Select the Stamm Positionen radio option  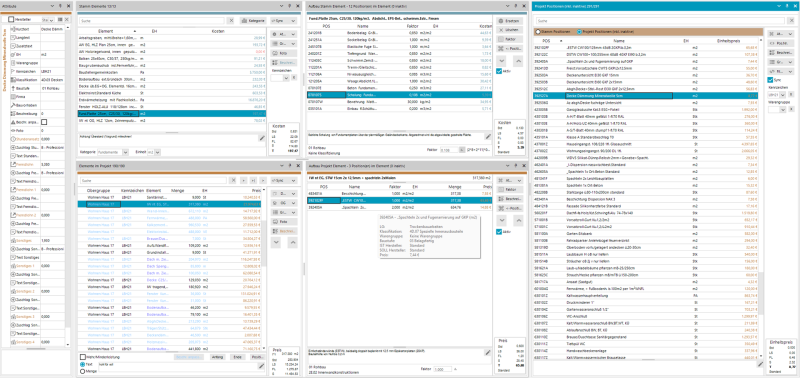coord(538,32)
